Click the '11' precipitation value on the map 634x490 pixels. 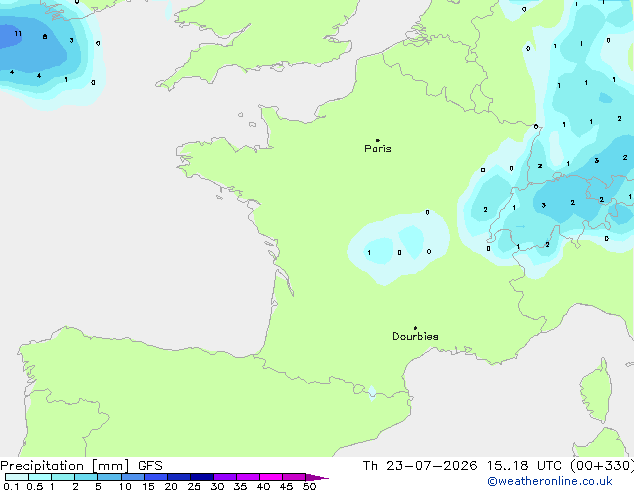click(x=18, y=34)
